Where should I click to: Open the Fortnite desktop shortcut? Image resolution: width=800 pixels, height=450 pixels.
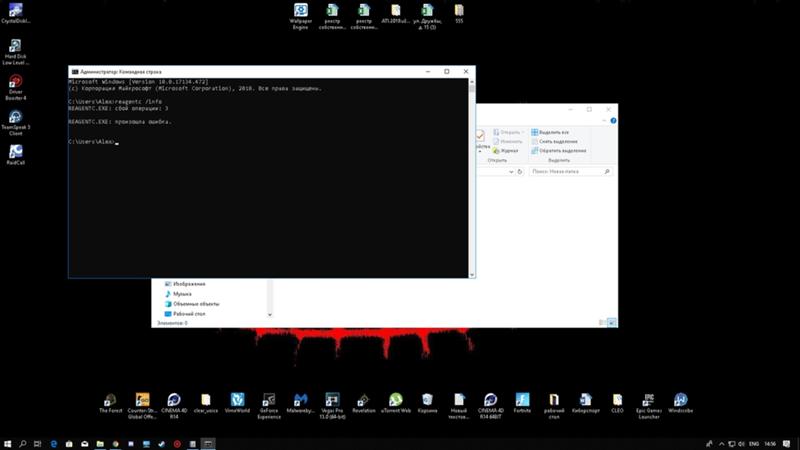[522, 403]
